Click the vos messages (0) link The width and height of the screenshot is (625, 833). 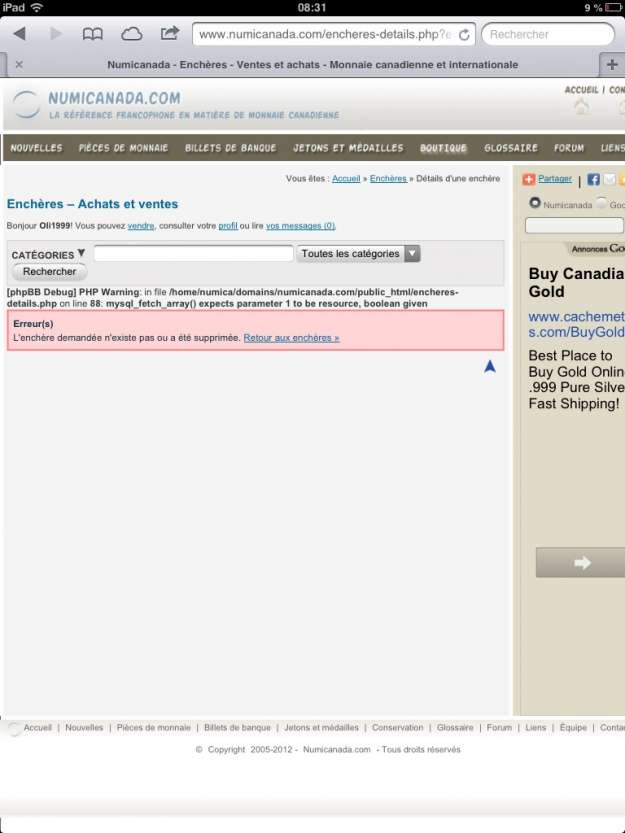pyautogui.click(x=300, y=226)
